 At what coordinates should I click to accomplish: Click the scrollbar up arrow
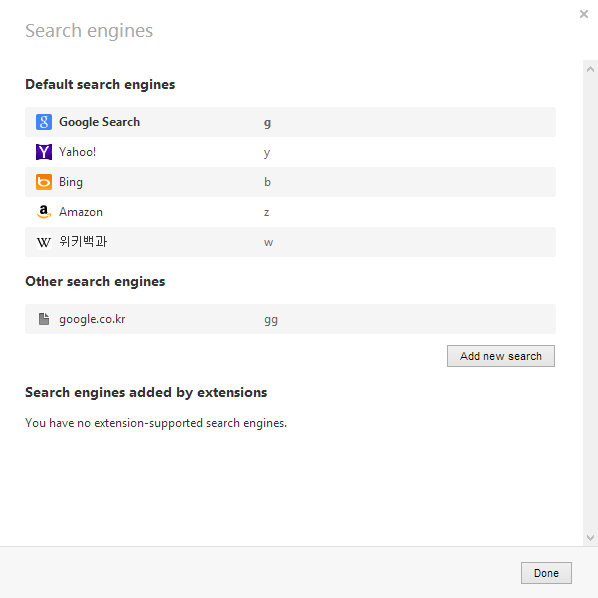(x=590, y=69)
